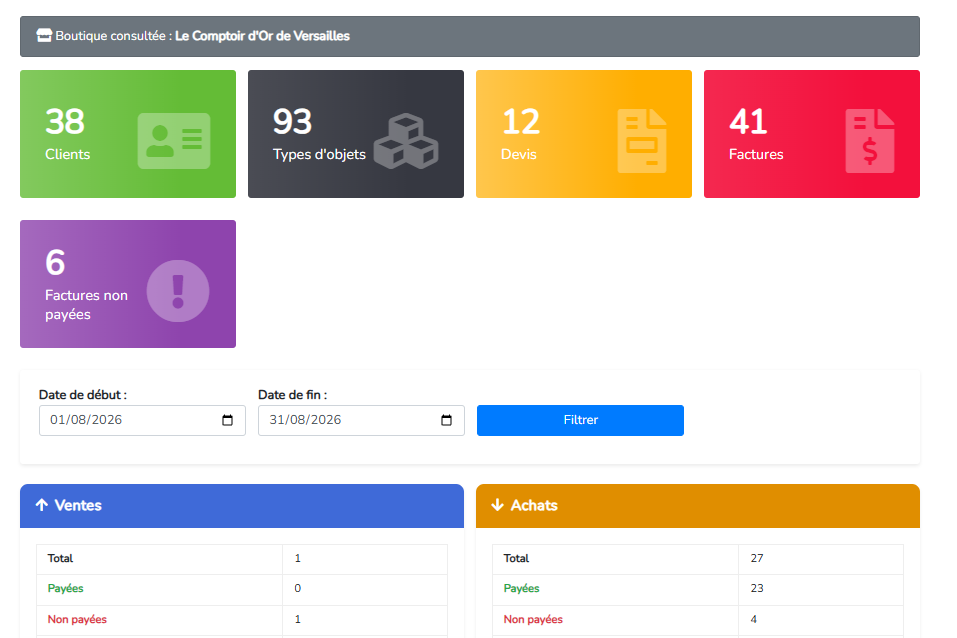Click the down arrow icon beside Achats
Screen dimensions: 957x638
[x=497, y=505]
